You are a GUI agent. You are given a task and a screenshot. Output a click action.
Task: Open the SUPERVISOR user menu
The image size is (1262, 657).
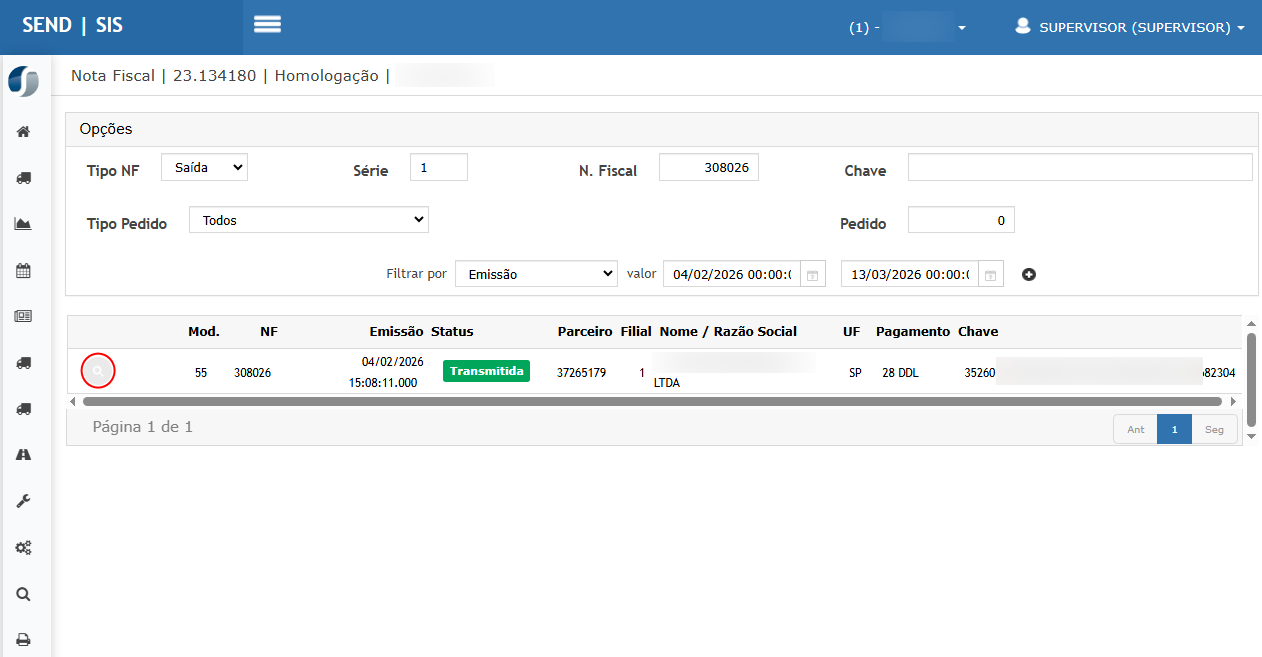point(1130,27)
